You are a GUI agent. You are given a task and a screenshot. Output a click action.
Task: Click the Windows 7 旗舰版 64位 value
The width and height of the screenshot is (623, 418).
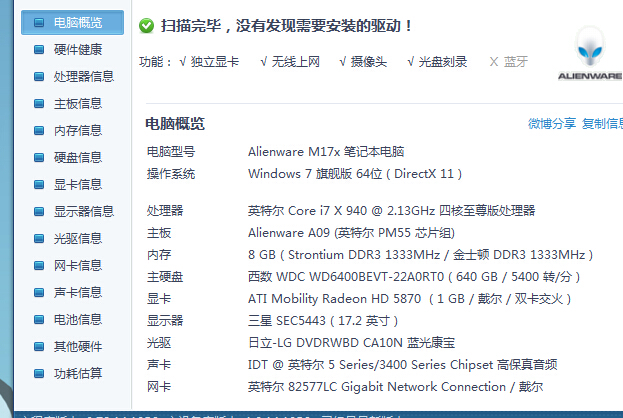pos(355,174)
